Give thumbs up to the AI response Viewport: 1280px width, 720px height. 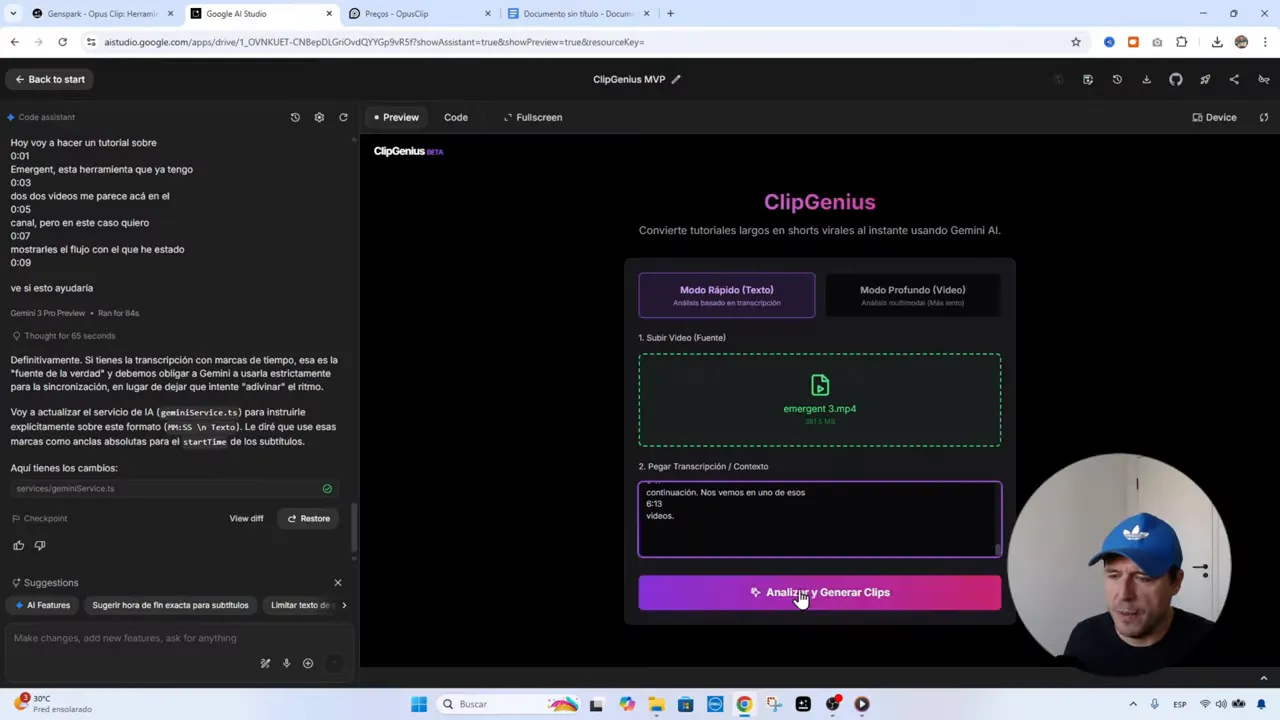pyautogui.click(x=18, y=545)
